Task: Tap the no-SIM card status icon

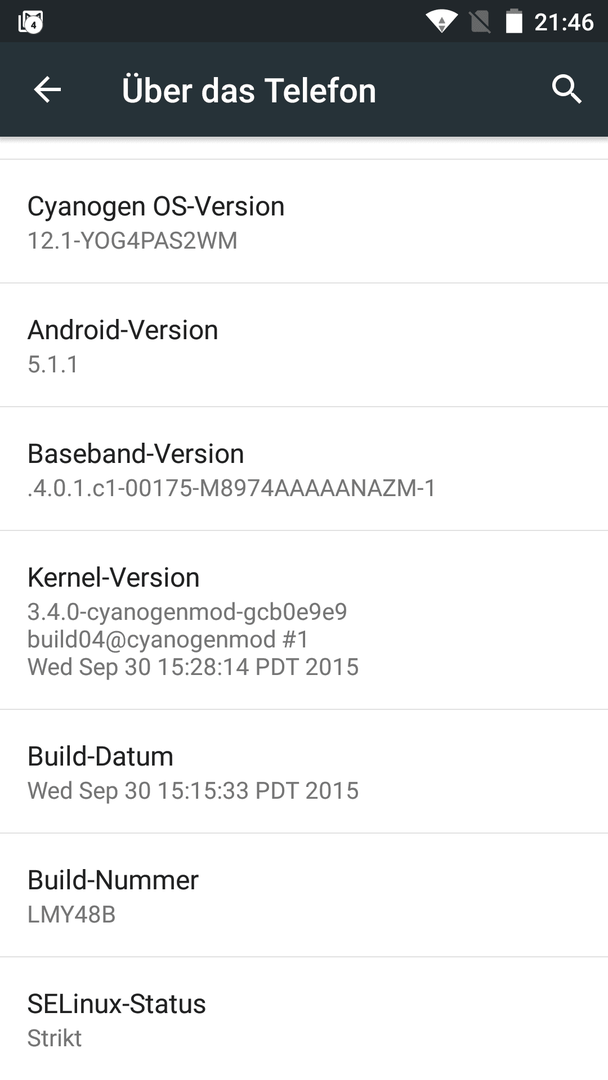Action: click(x=480, y=21)
